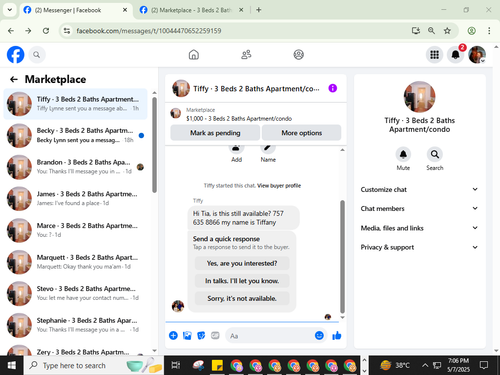Switch to Messenger | Facebook tab
This screenshot has height=375, width=500.
[x=75, y=10]
